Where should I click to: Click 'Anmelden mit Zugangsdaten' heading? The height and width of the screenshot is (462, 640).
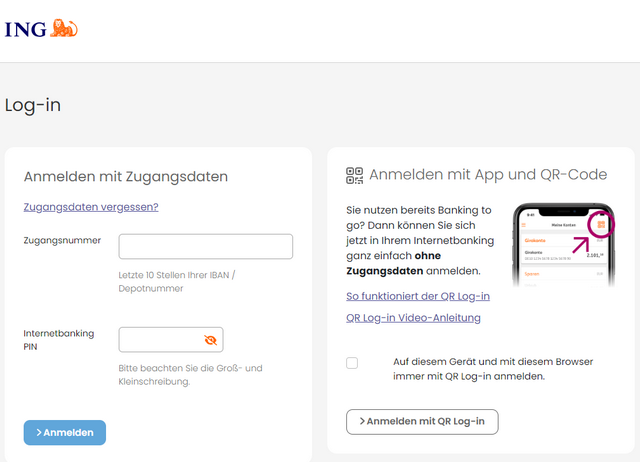tap(126, 177)
